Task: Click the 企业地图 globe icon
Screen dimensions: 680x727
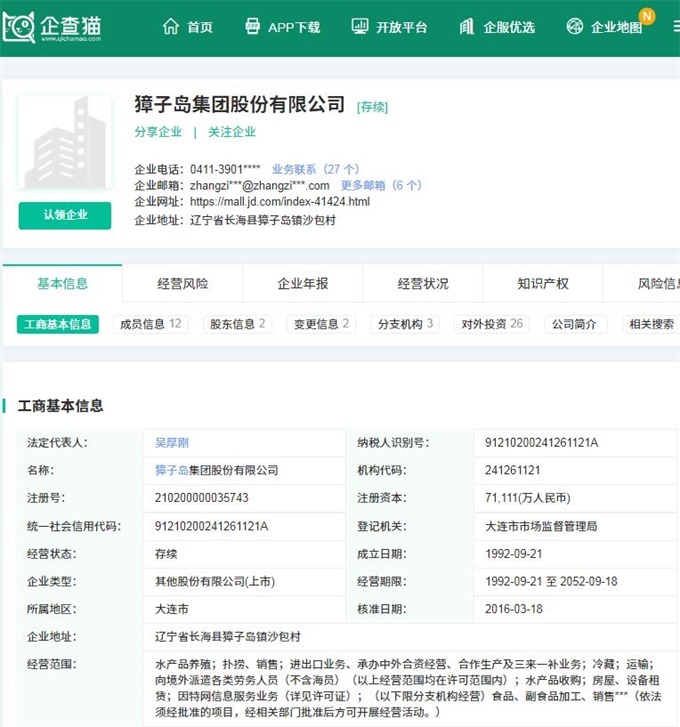Action: tap(575, 26)
